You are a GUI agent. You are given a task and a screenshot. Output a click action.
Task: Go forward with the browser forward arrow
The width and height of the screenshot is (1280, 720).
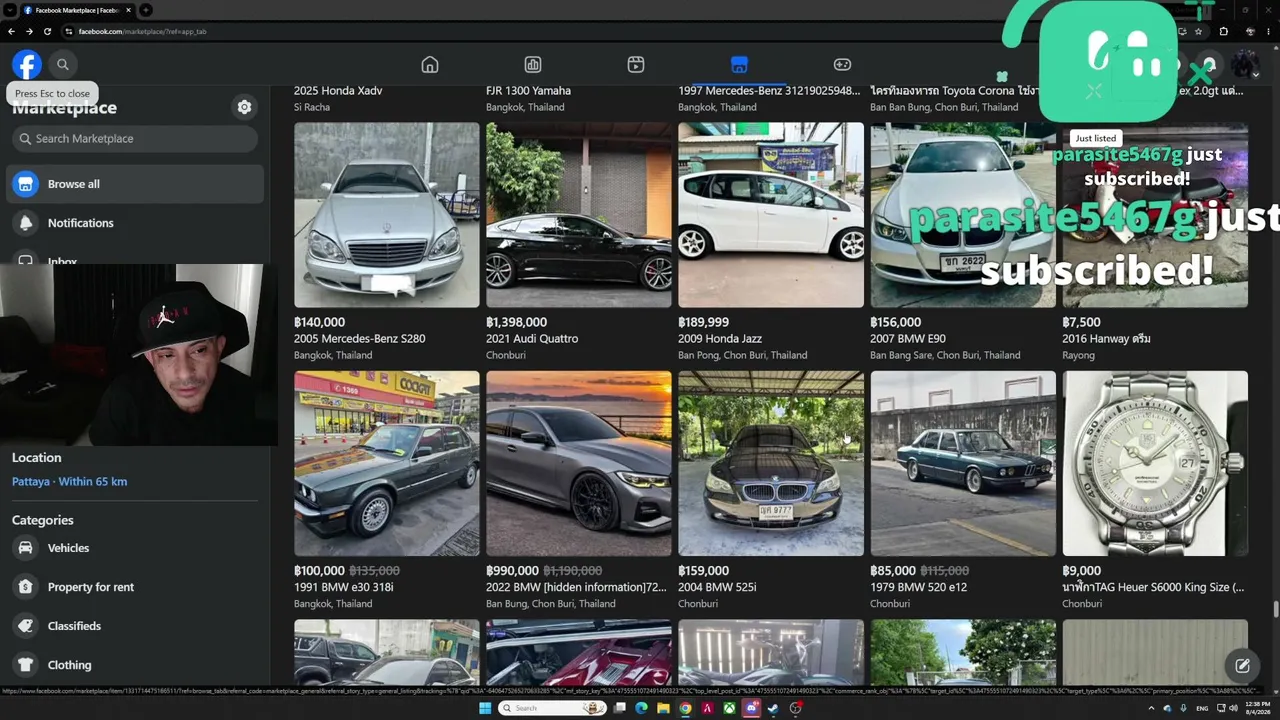[x=29, y=31]
